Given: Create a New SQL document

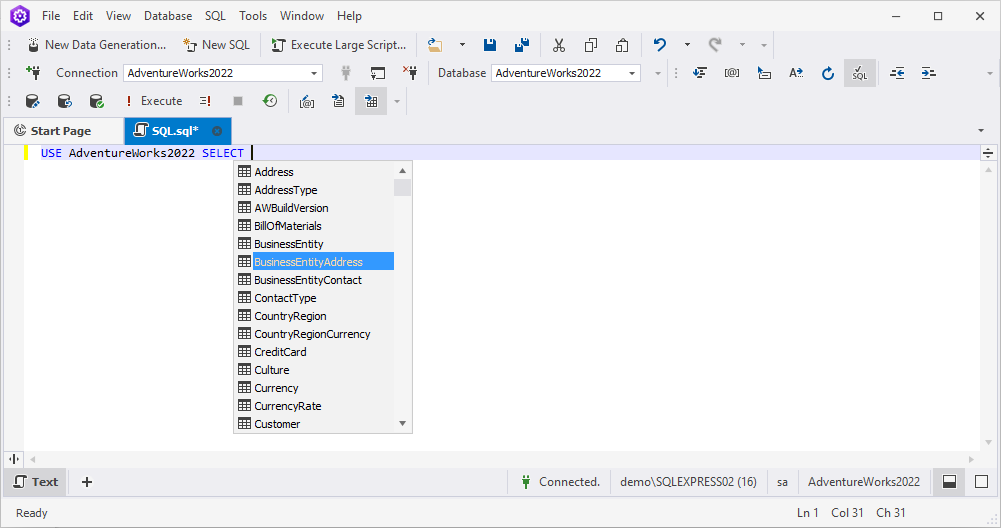Looking at the screenshot, I should point(216,45).
